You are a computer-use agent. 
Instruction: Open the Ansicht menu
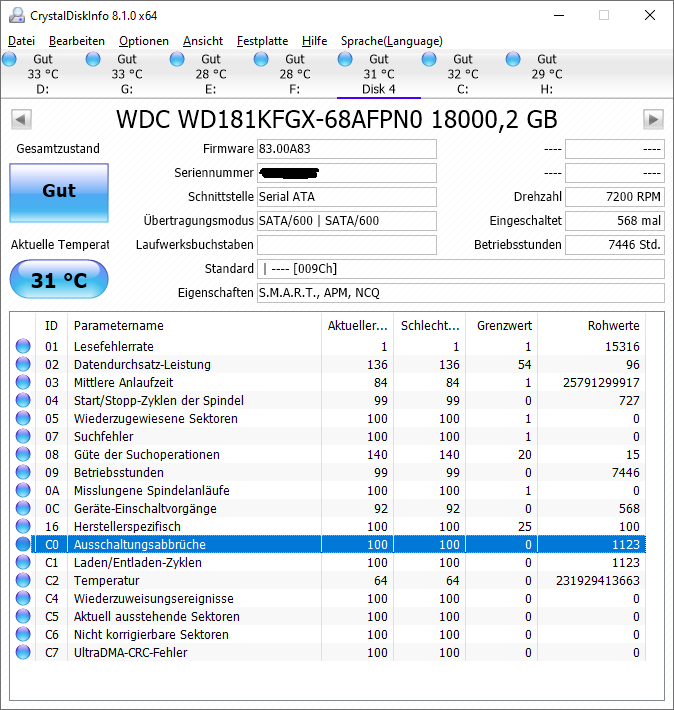[202, 41]
